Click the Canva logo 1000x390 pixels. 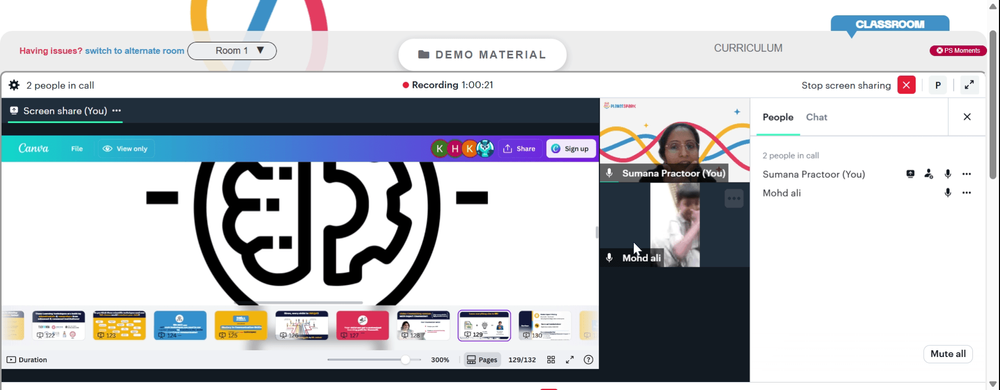(x=33, y=148)
